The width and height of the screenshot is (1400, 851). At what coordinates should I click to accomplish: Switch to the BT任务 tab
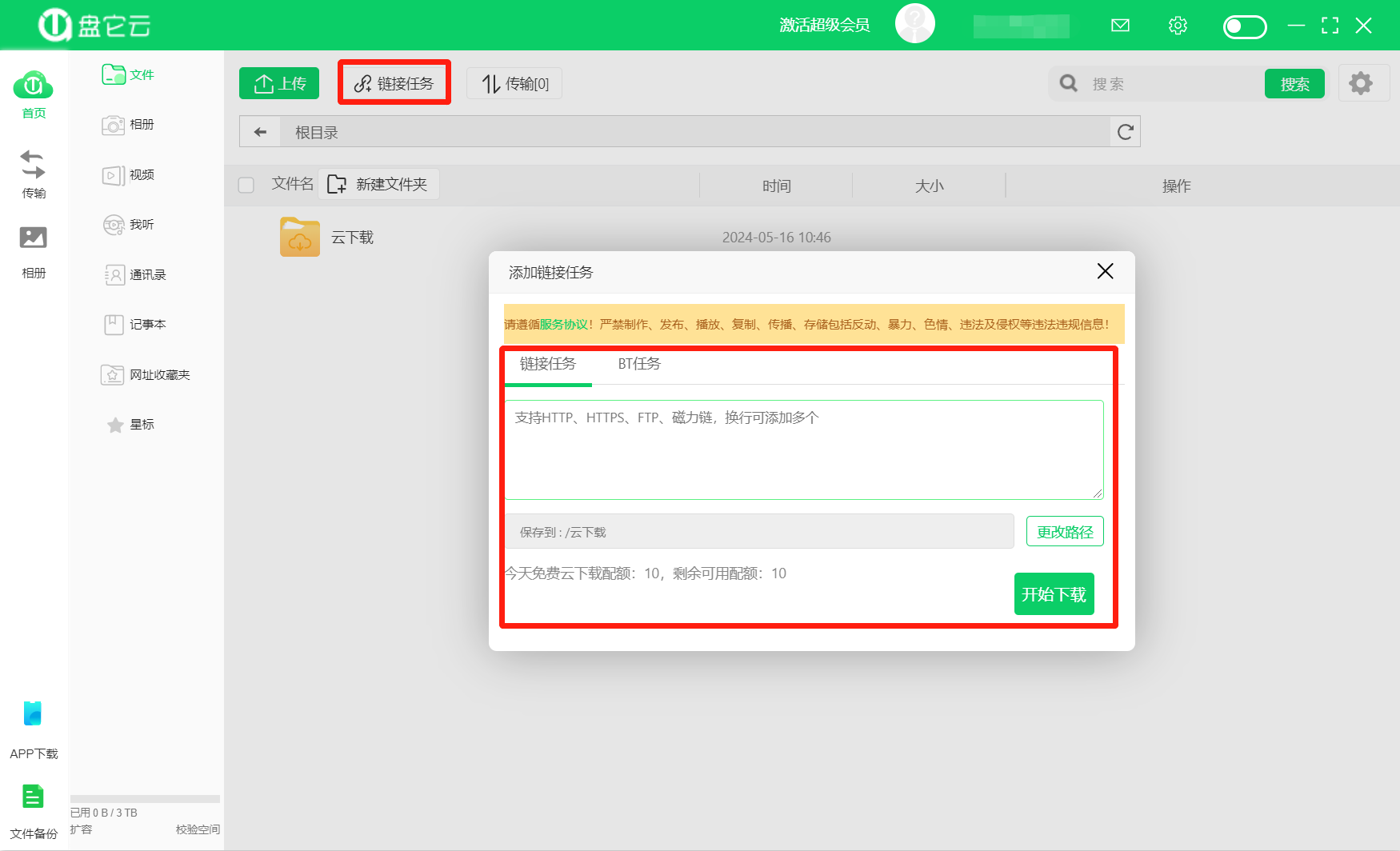pos(639,365)
